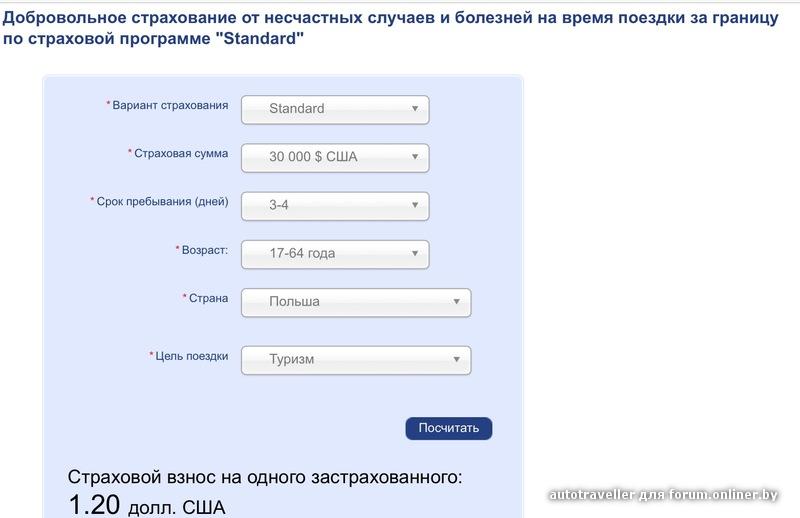Open the Страховая сумма dropdown
The width and height of the screenshot is (800, 518).
tap(335, 157)
